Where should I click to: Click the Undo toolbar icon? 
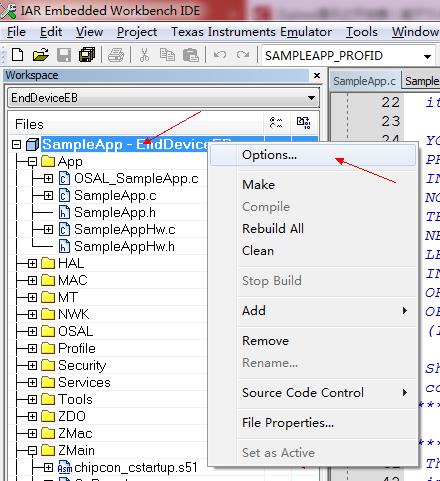220,55
